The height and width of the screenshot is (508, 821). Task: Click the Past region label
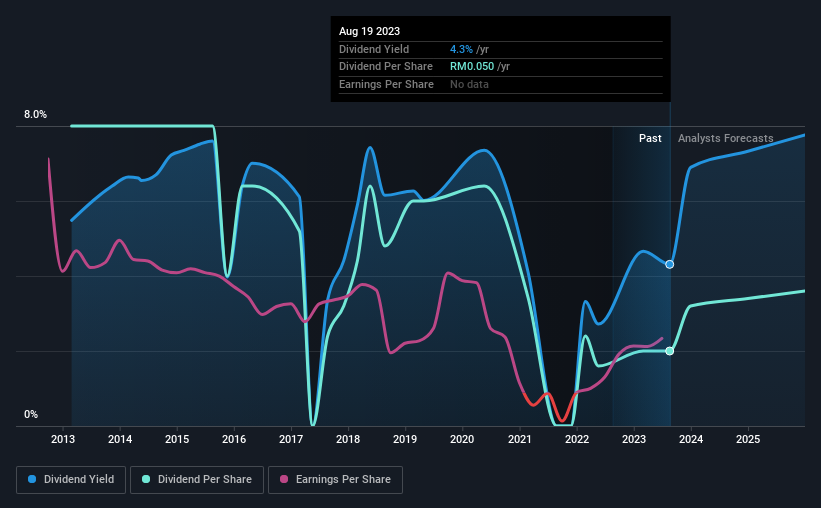point(650,138)
